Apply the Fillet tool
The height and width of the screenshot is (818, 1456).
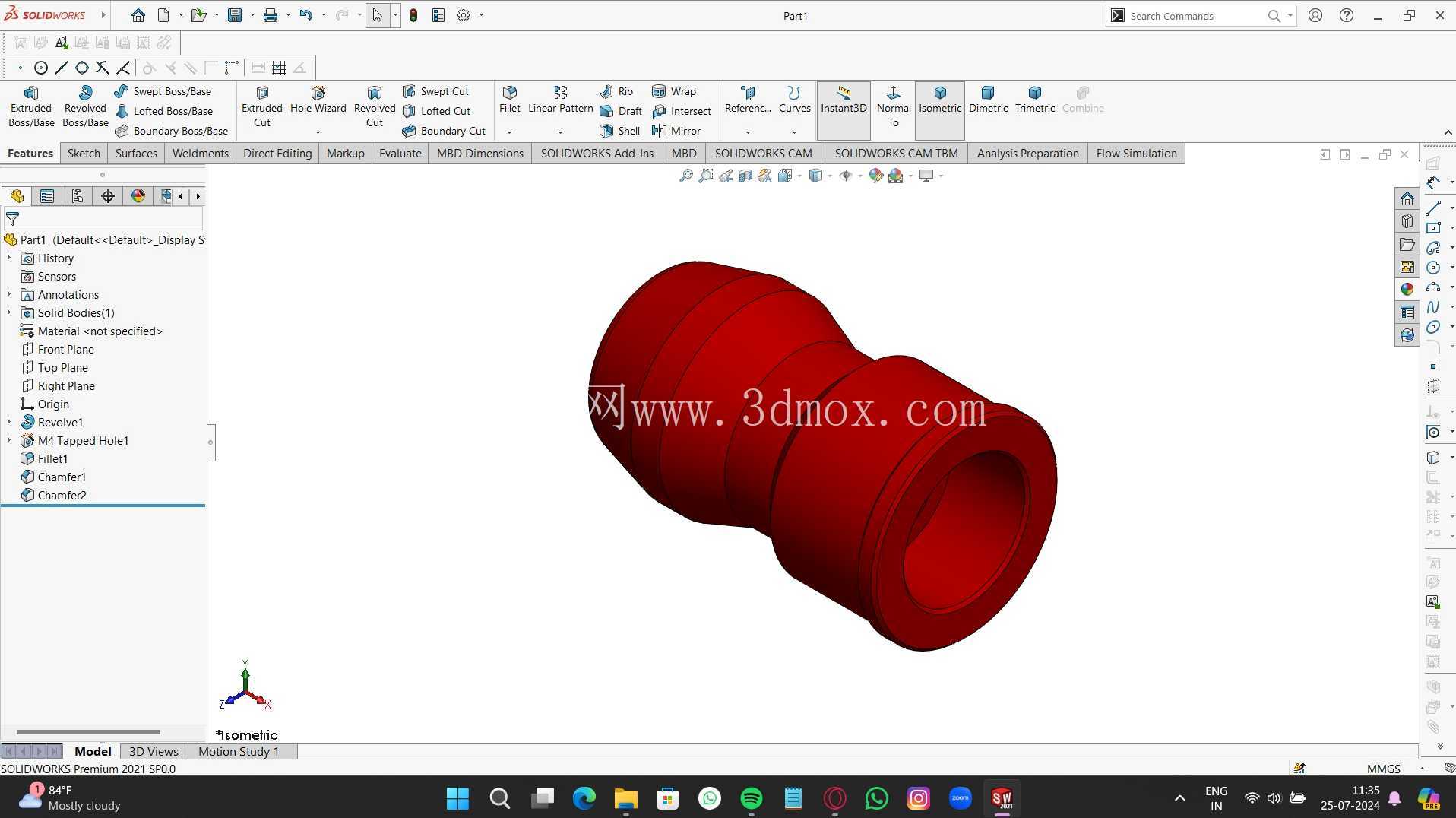[x=510, y=100]
